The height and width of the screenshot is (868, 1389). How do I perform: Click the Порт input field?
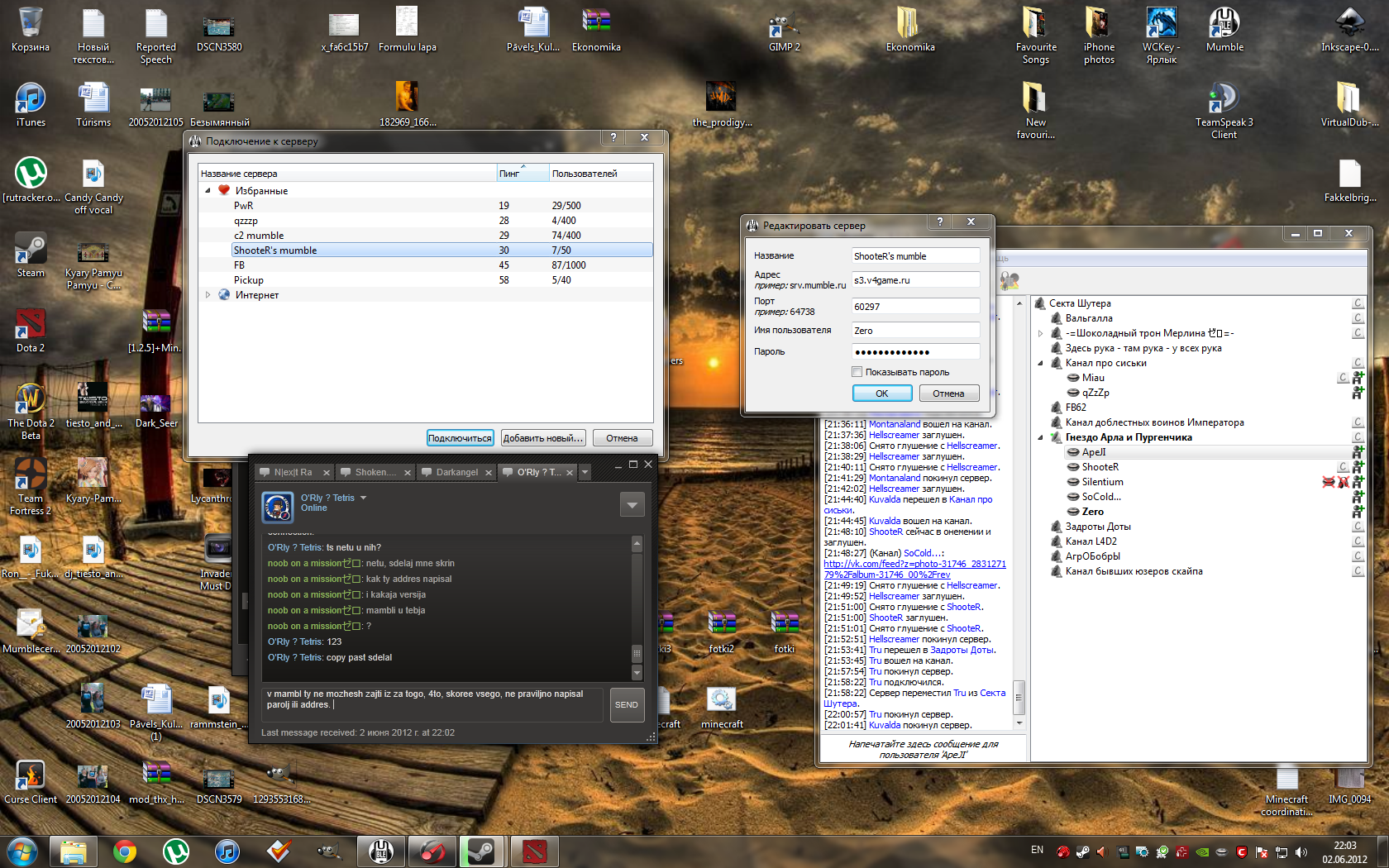pos(914,307)
